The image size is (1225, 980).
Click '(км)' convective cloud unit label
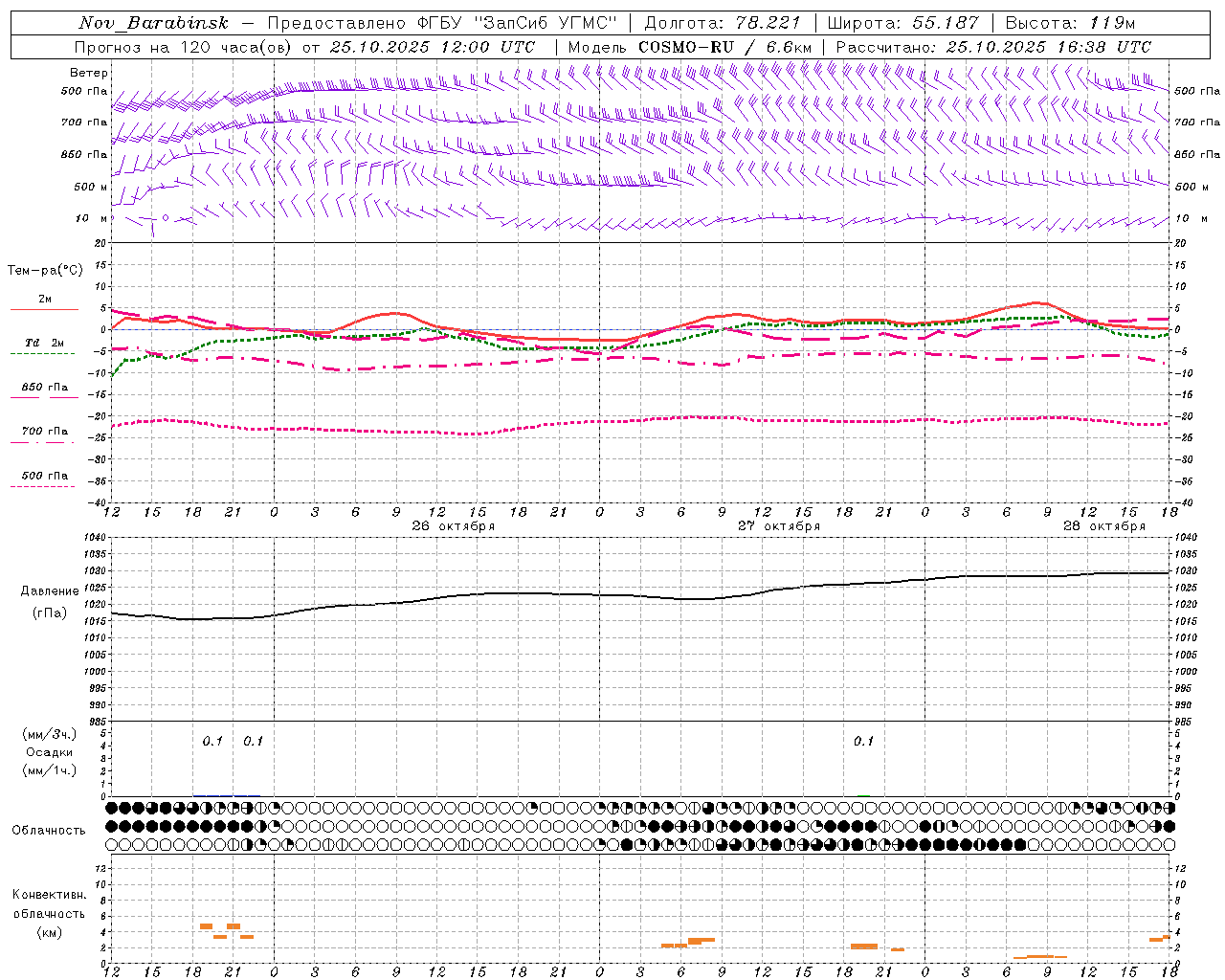pos(50,933)
